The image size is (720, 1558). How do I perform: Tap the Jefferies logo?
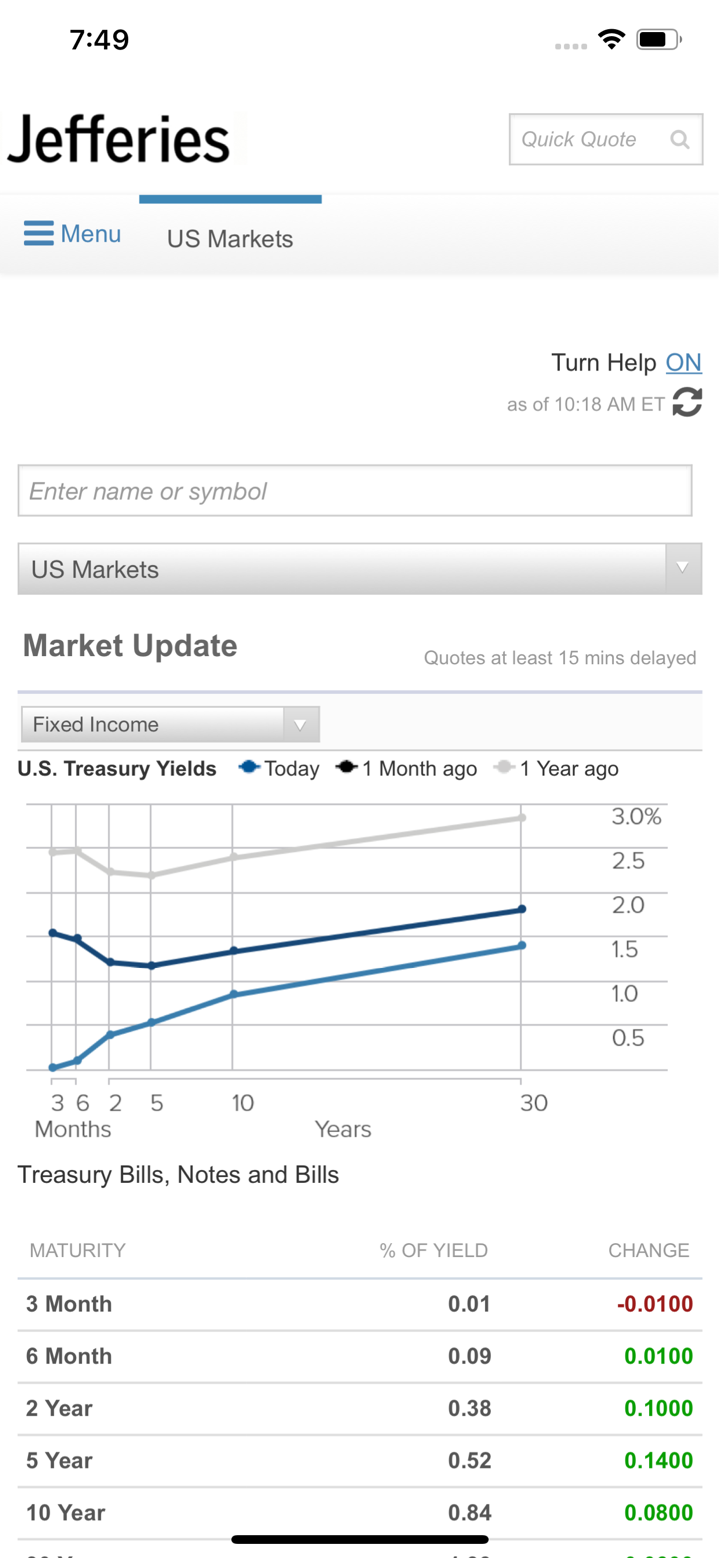[x=119, y=139]
